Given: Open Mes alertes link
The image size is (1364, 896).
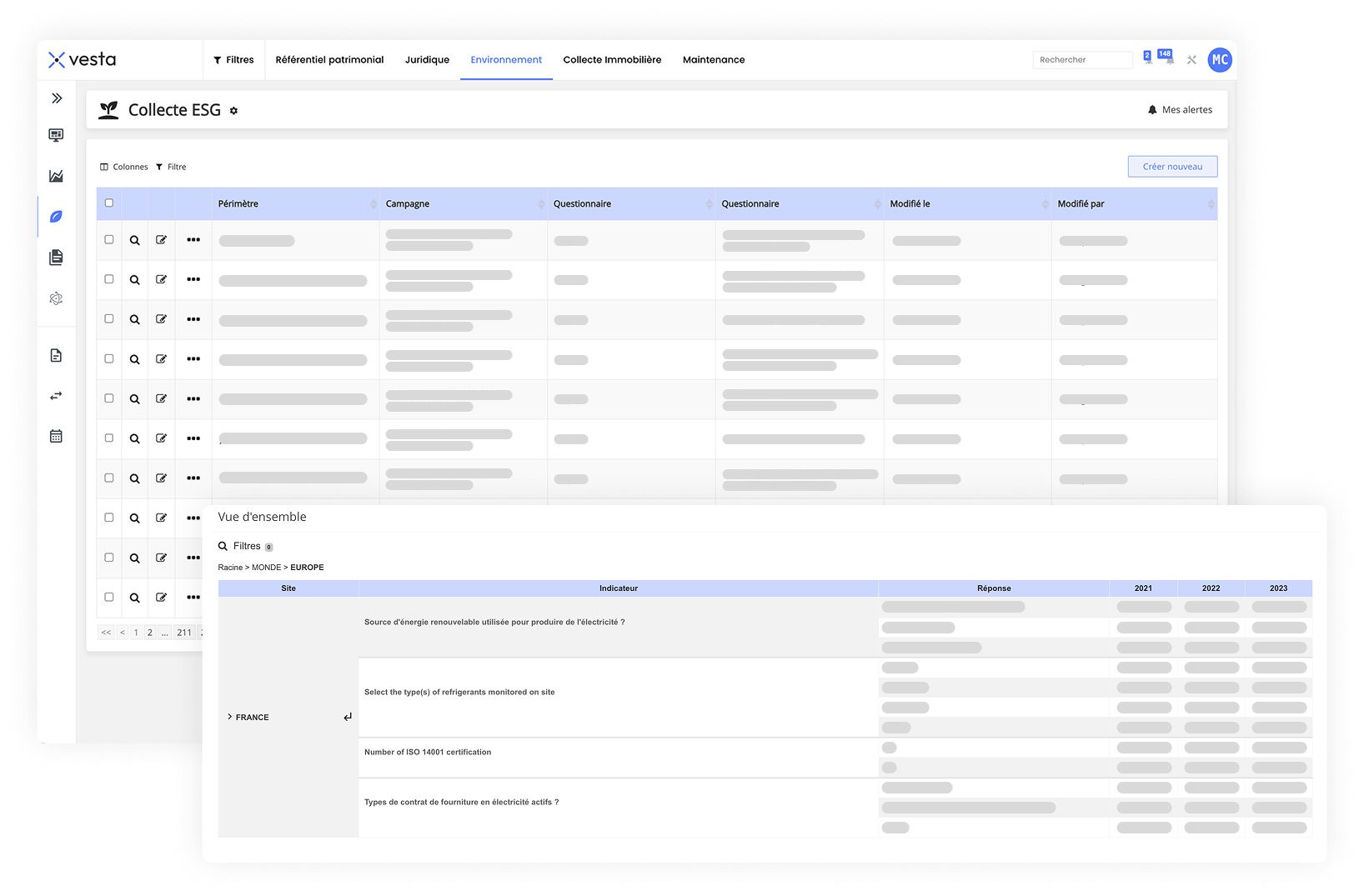Looking at the screenshot, I should tap(1180, 110).
